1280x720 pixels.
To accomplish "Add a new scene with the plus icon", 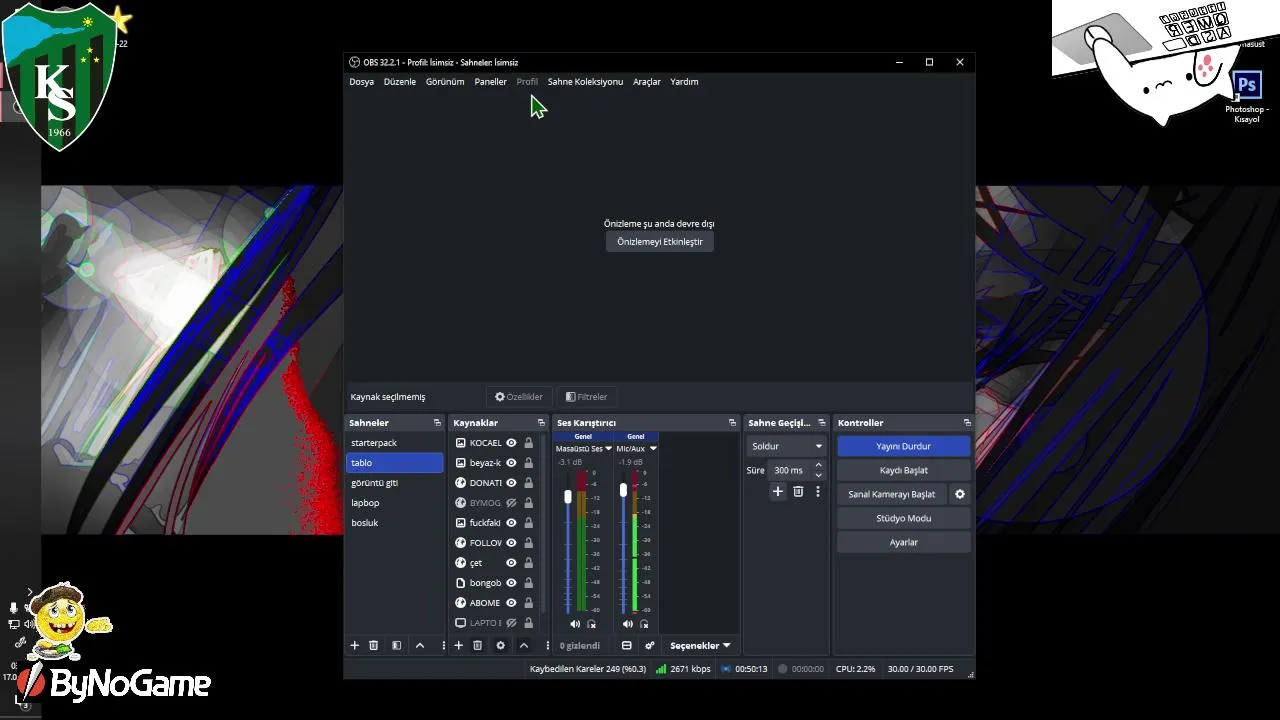I will point(354,646).
